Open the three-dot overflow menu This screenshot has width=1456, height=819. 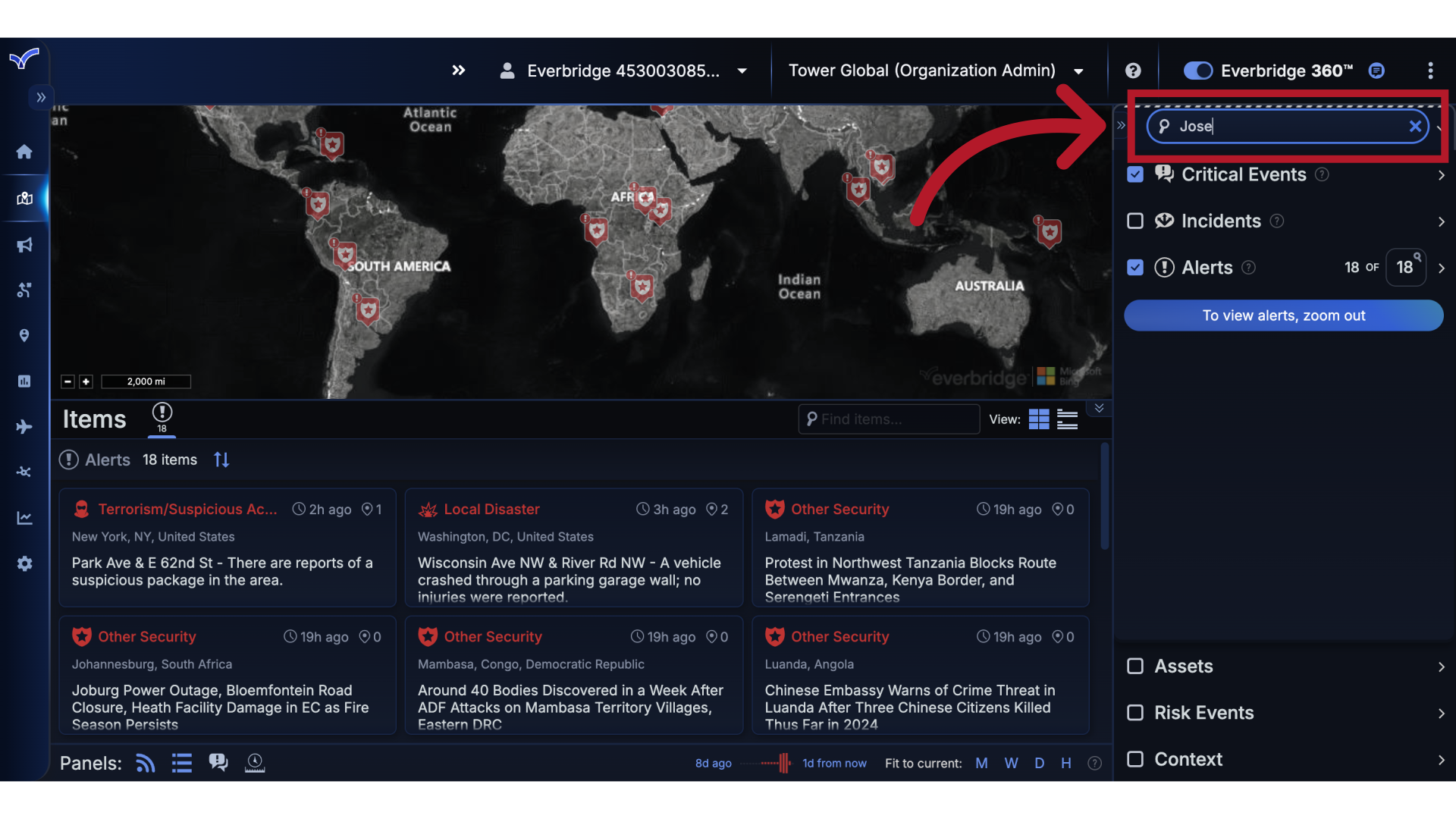click(x=1431, y=71)
